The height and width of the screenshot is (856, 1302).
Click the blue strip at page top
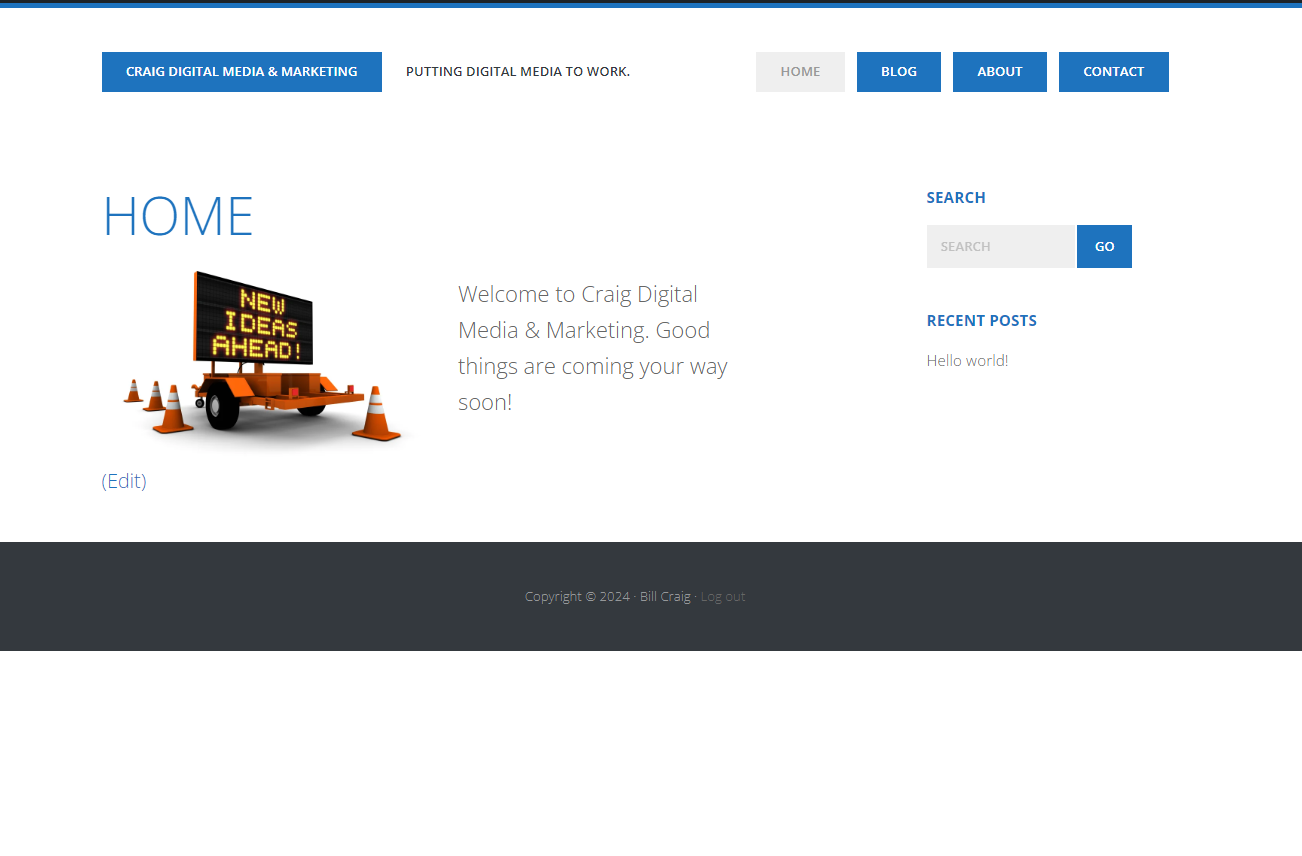click(x=650, y=4)
